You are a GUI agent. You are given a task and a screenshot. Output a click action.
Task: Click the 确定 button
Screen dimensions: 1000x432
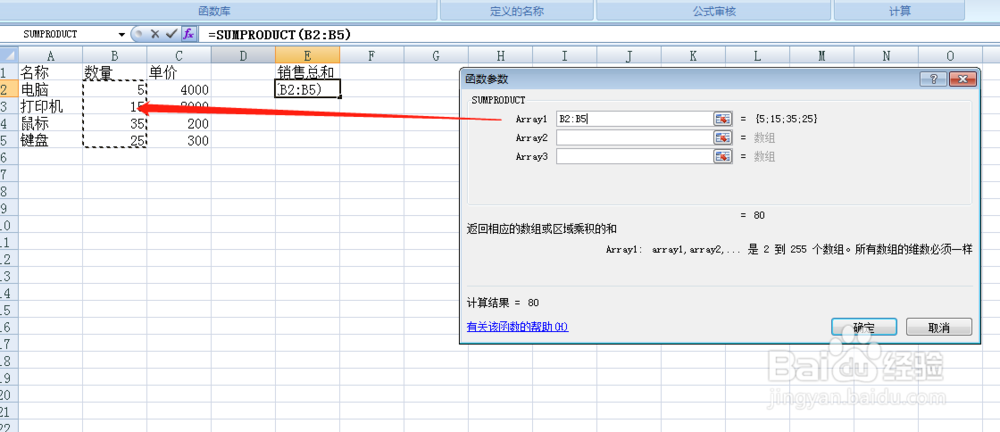[x=864, y=327]
